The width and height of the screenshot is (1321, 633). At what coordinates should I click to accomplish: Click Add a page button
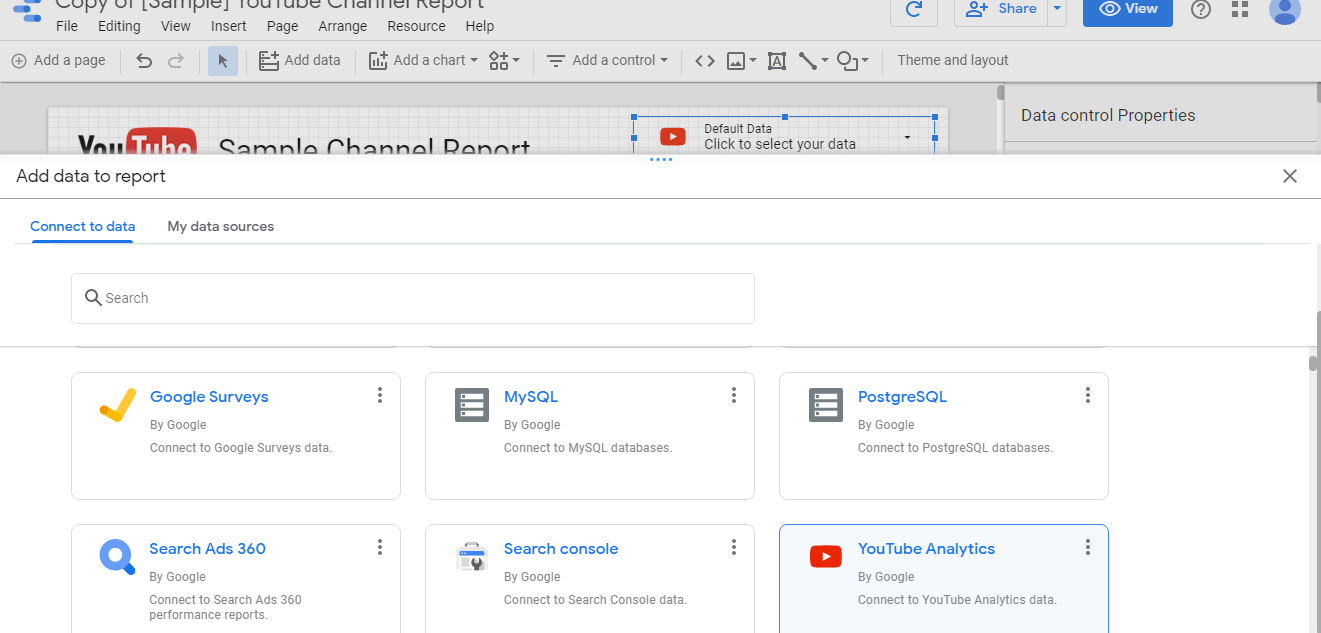[x=58, y=61]
